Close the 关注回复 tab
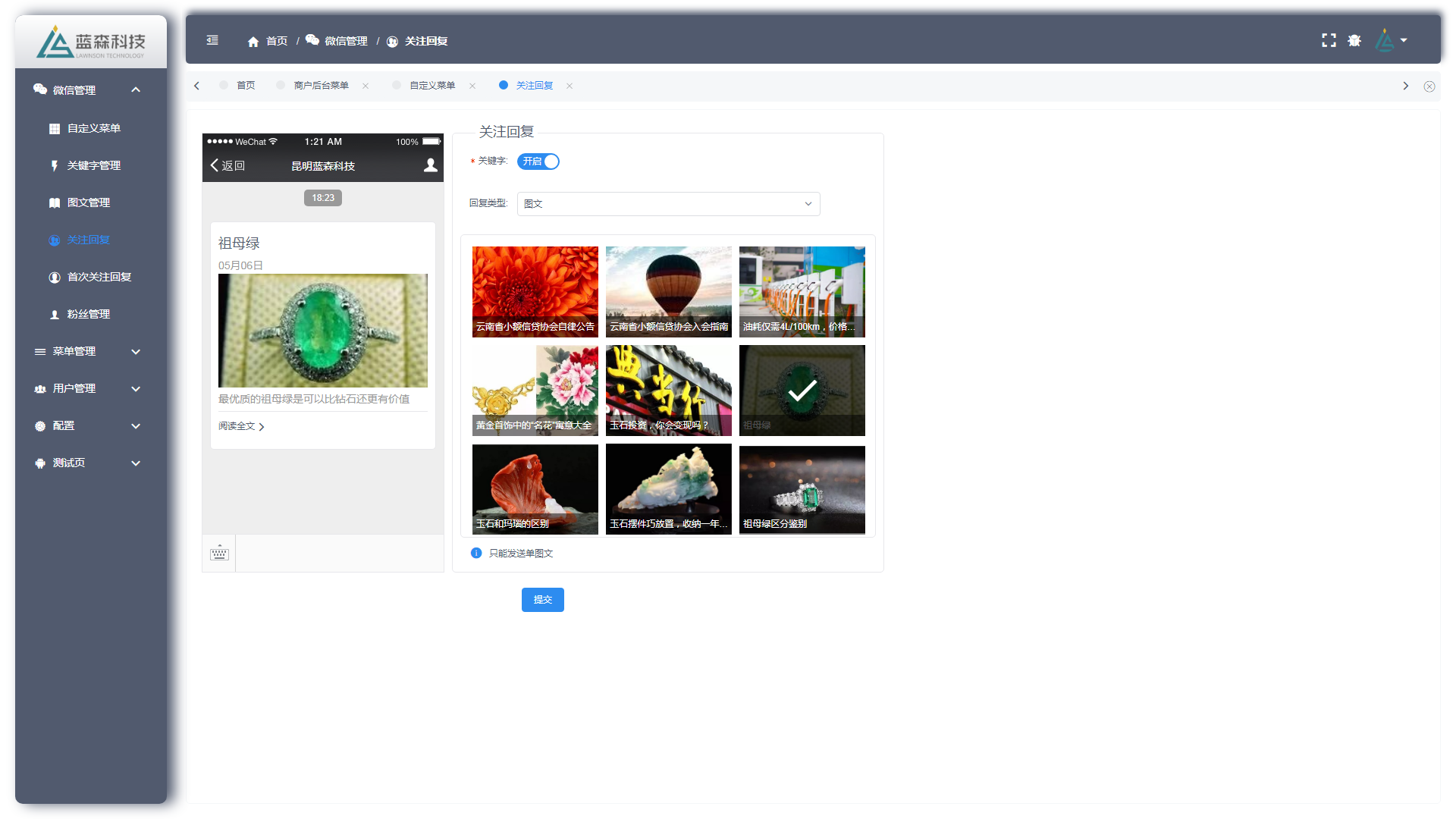 point(570,86)
